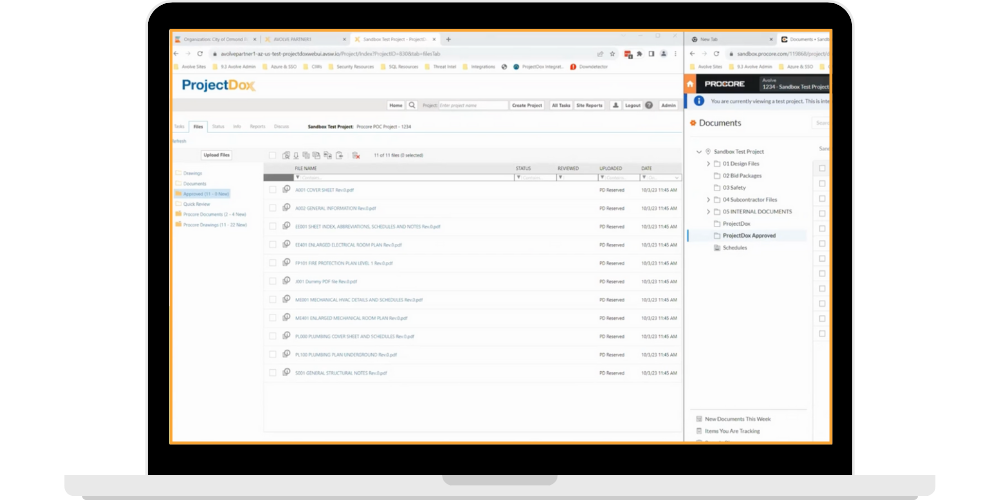Switch to the Status tab
Viewport: 1000px width, 500px height.
(x=218, y=127)
